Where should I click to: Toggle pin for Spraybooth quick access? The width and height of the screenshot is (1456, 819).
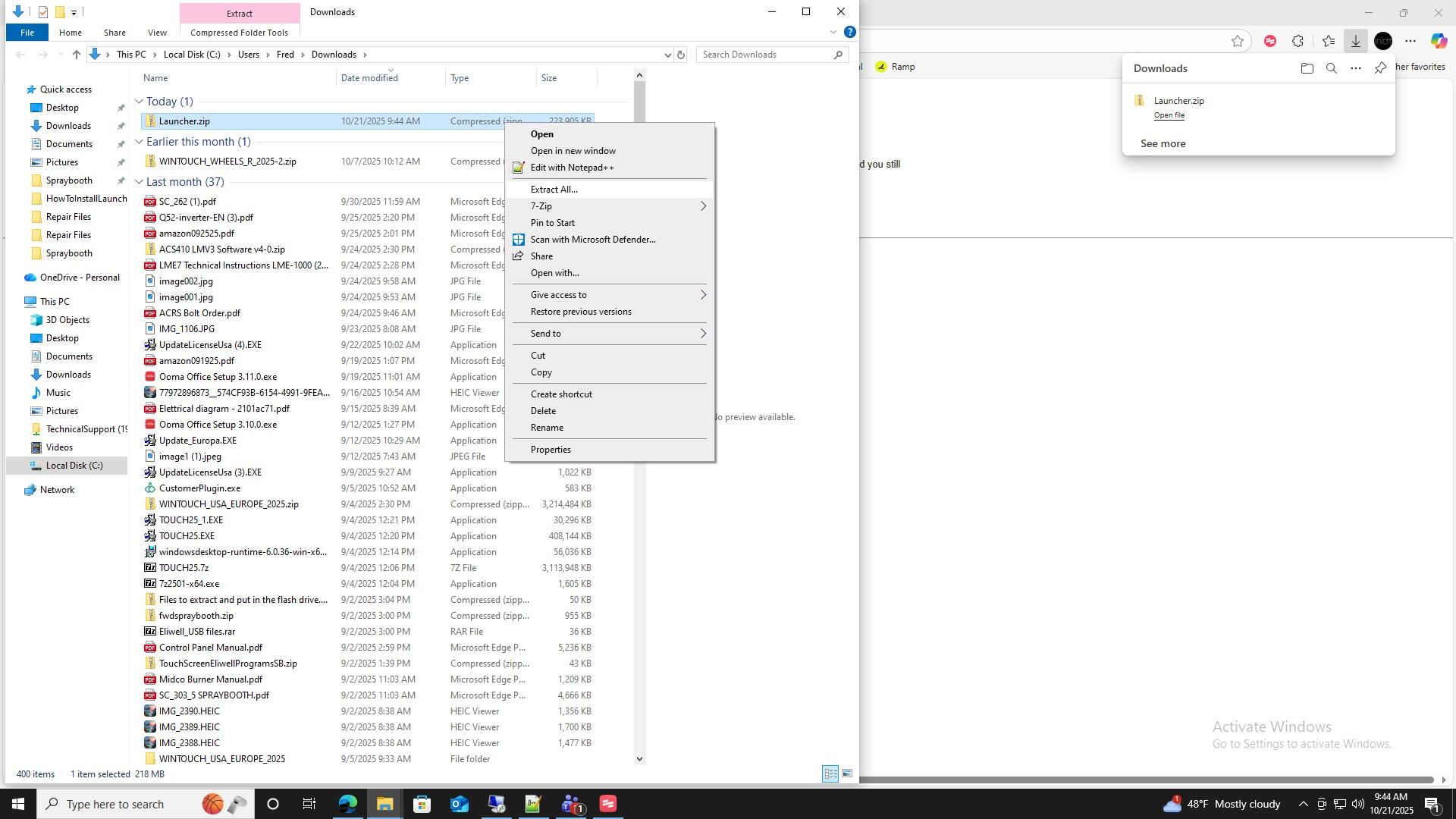tap(121, 180)
